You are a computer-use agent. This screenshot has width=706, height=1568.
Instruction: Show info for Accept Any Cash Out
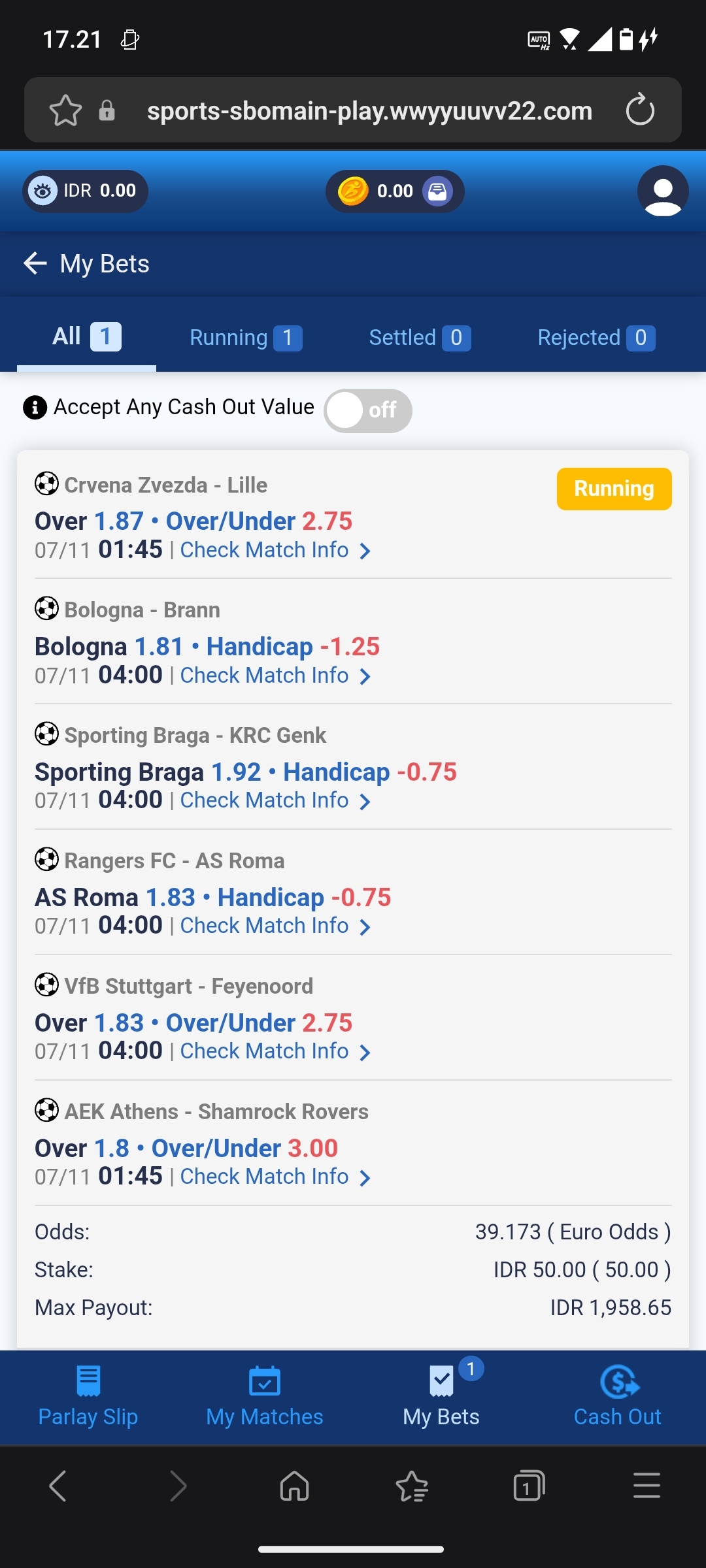(x=35, y=408)
